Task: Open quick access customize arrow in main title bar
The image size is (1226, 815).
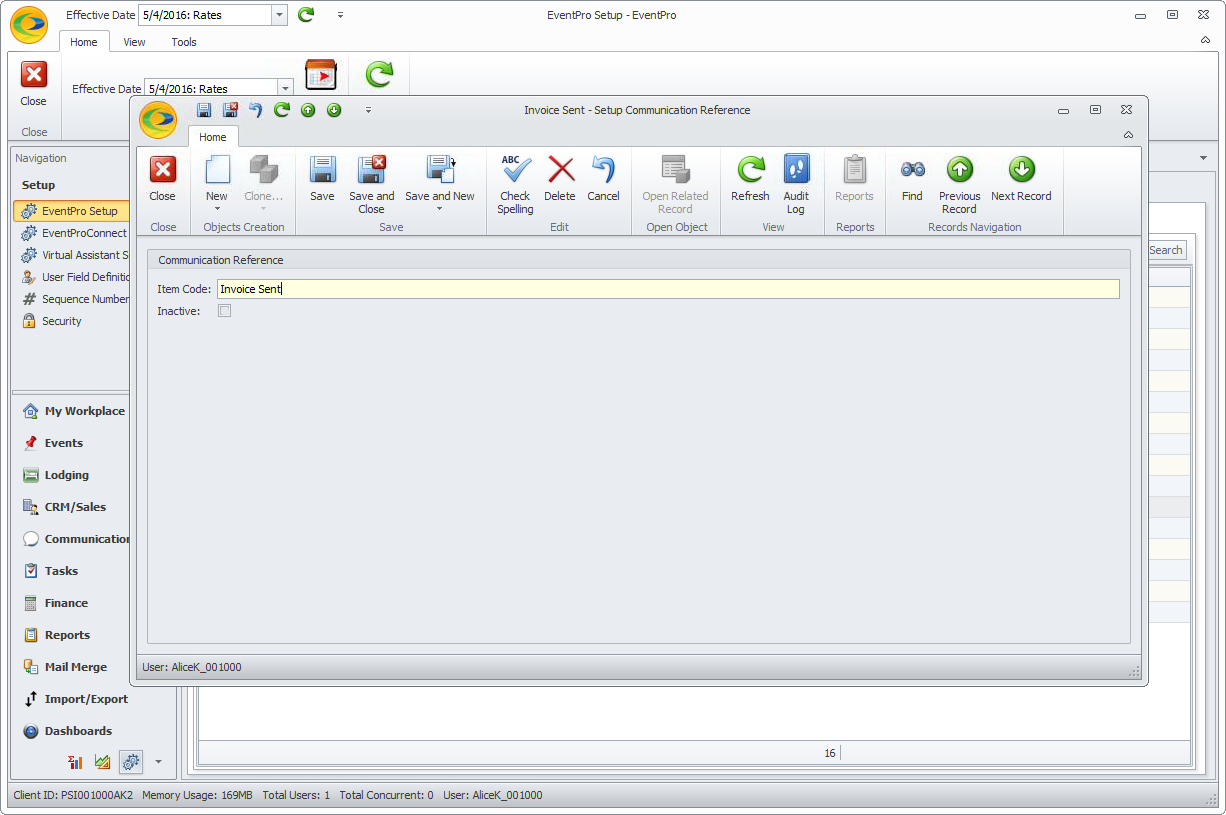Action: [340, 15]
